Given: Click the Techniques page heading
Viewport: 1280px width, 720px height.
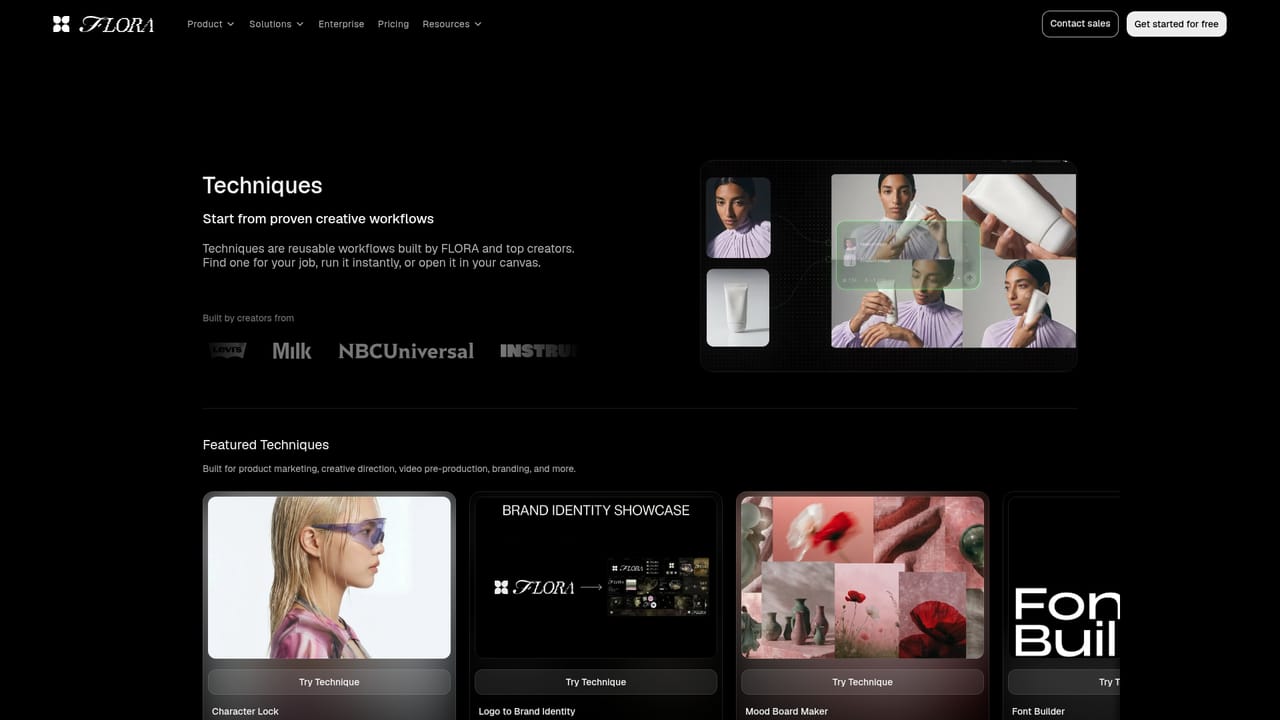Looking at the screenshot, I should click(262, 185).
